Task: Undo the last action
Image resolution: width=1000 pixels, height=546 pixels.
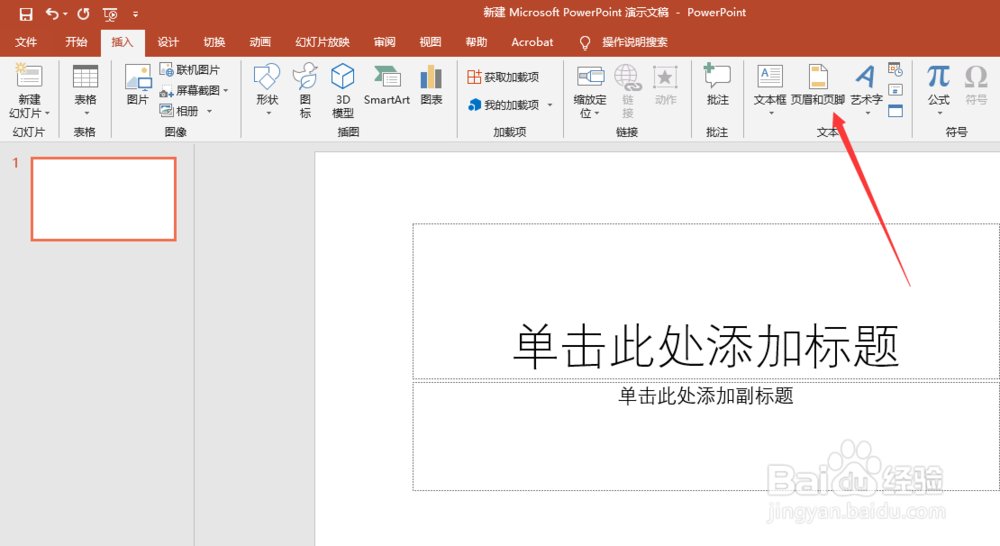Action: point(52,13)
